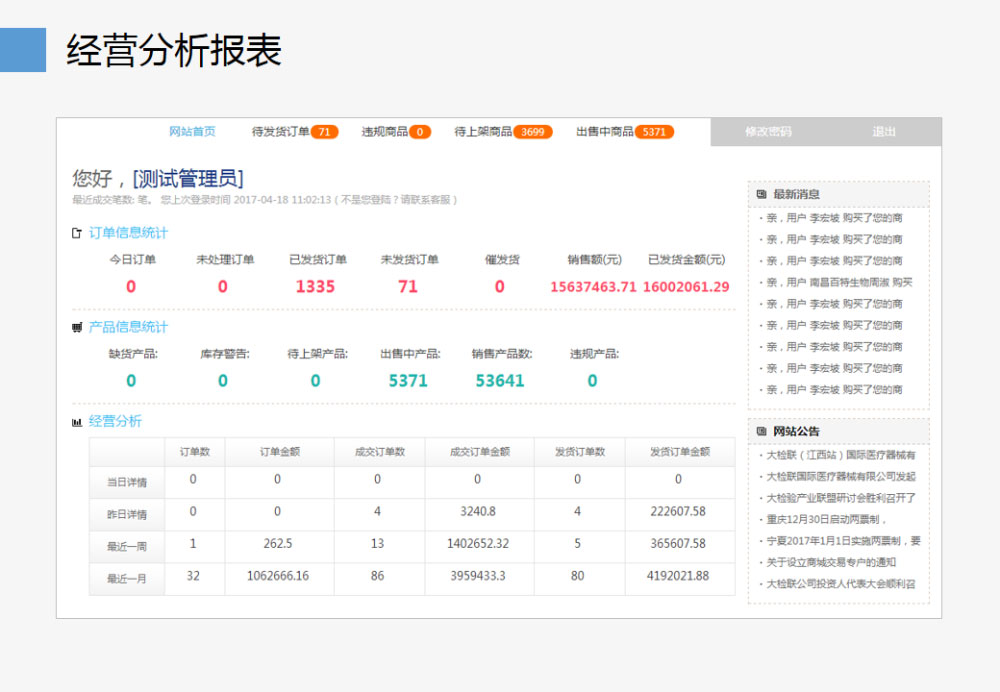Click the table cell 1402652.32
This screenshot has width=1000, height=692.
[478, 543]
